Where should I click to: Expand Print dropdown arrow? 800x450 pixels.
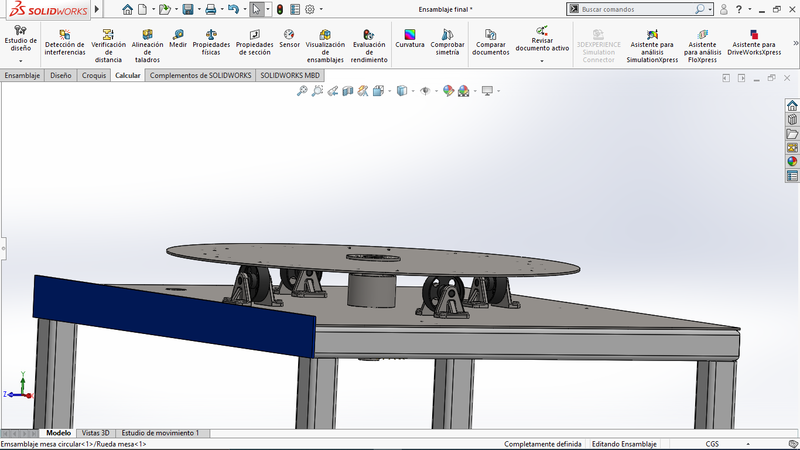coord(222,9)
